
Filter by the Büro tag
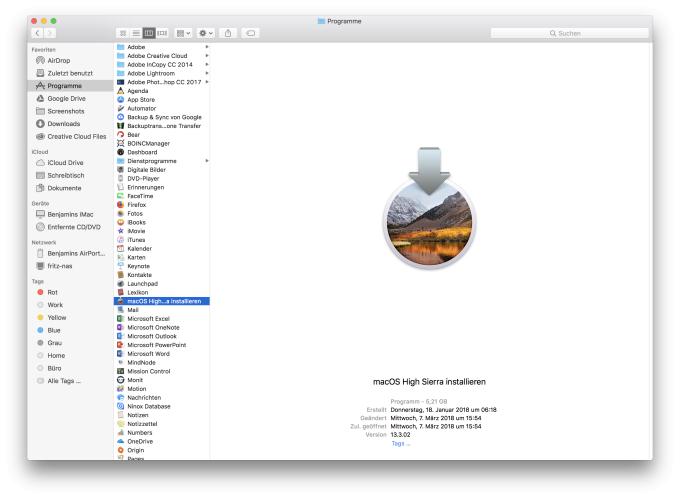pos(70,368)
